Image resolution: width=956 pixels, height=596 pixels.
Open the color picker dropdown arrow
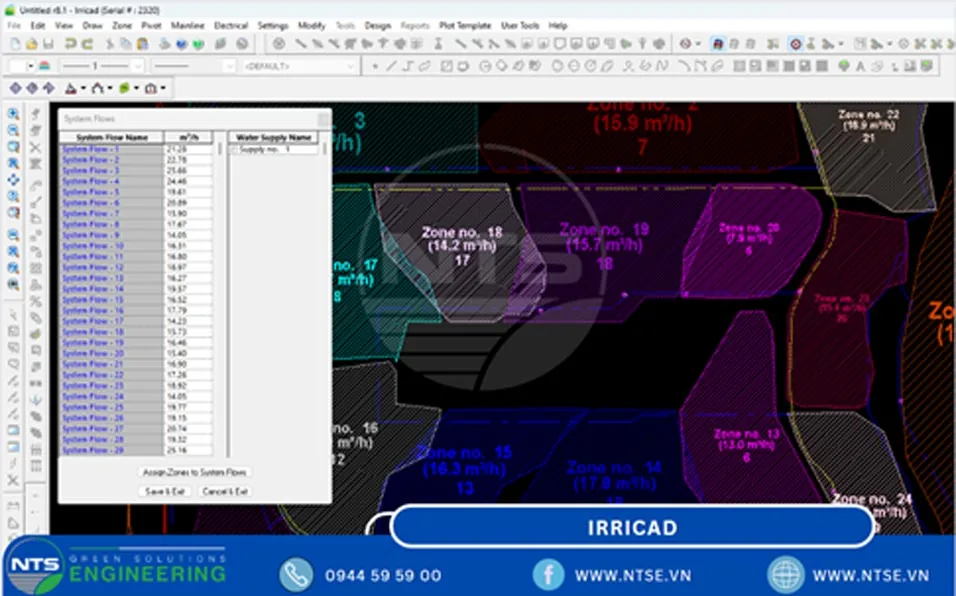pos(30,66)
